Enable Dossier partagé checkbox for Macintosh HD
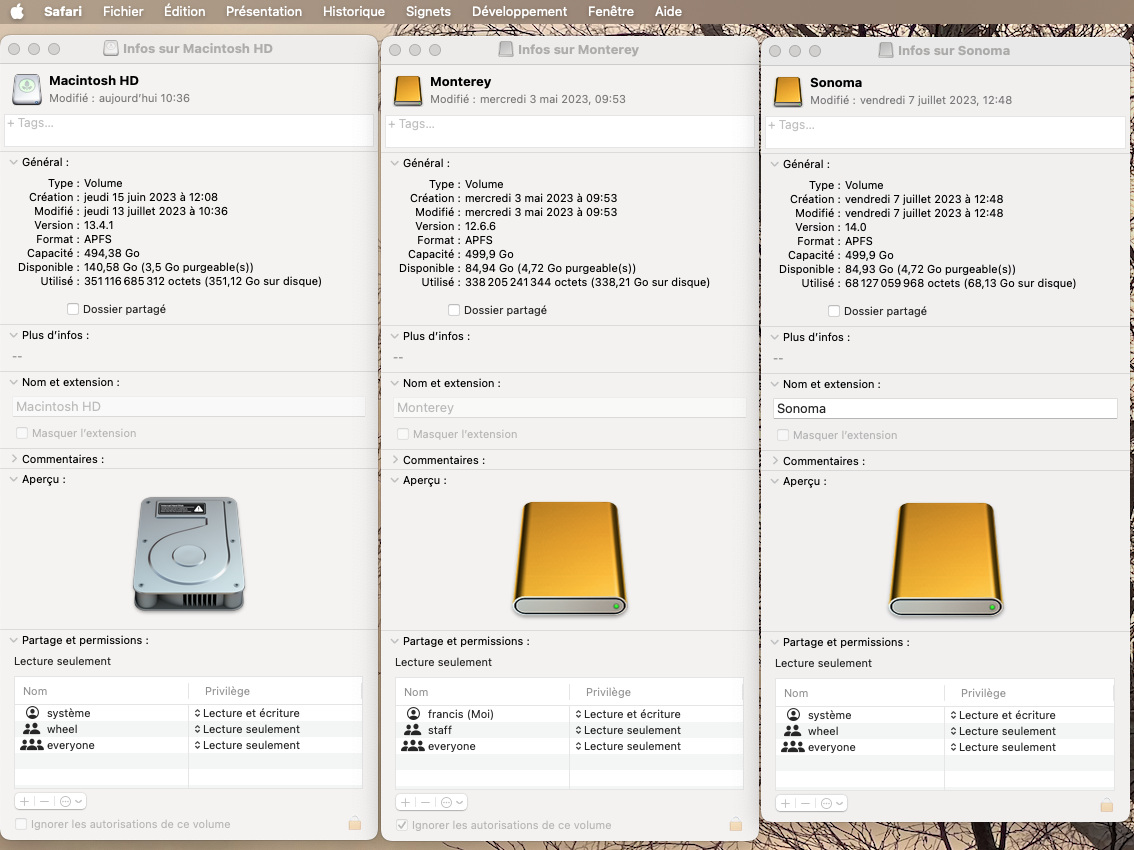This screenshot has height=850, width=1134. click(73, 309)
